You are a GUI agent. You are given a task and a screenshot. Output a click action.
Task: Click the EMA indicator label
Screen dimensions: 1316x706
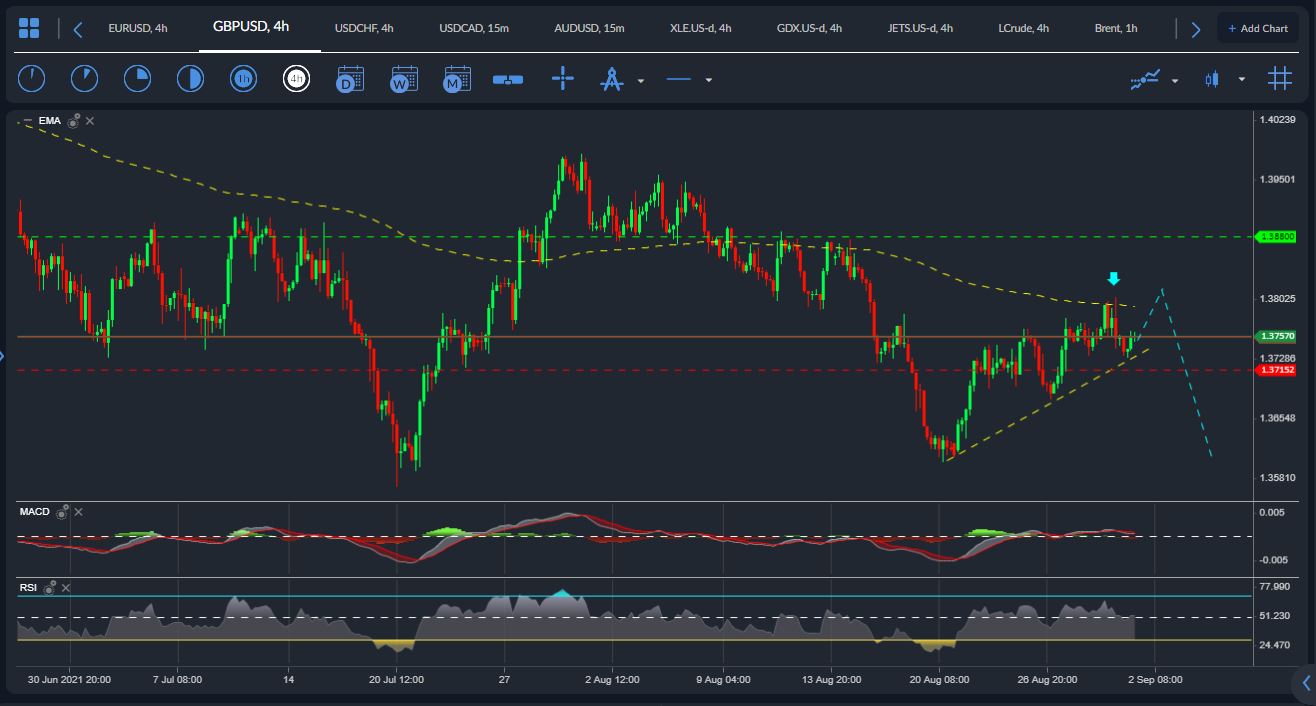coord(50,121)
